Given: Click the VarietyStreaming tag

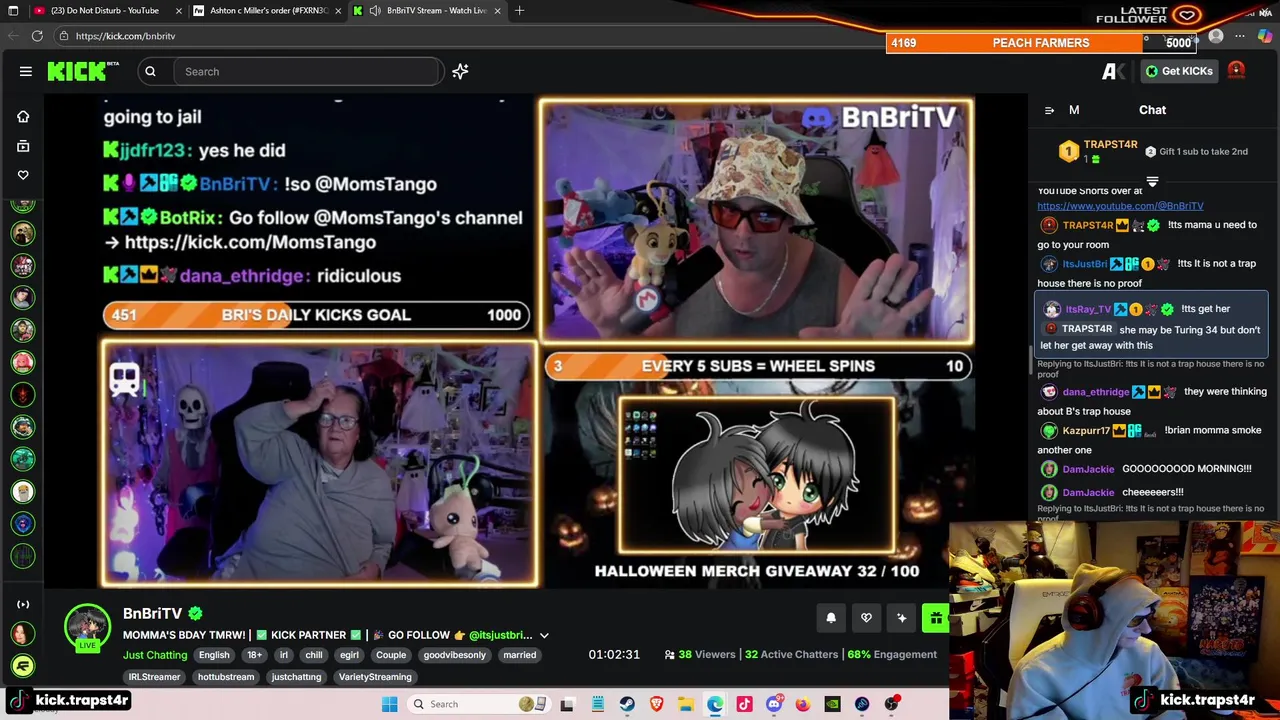Looking at the screenshot, I should (x=375, y=677).
